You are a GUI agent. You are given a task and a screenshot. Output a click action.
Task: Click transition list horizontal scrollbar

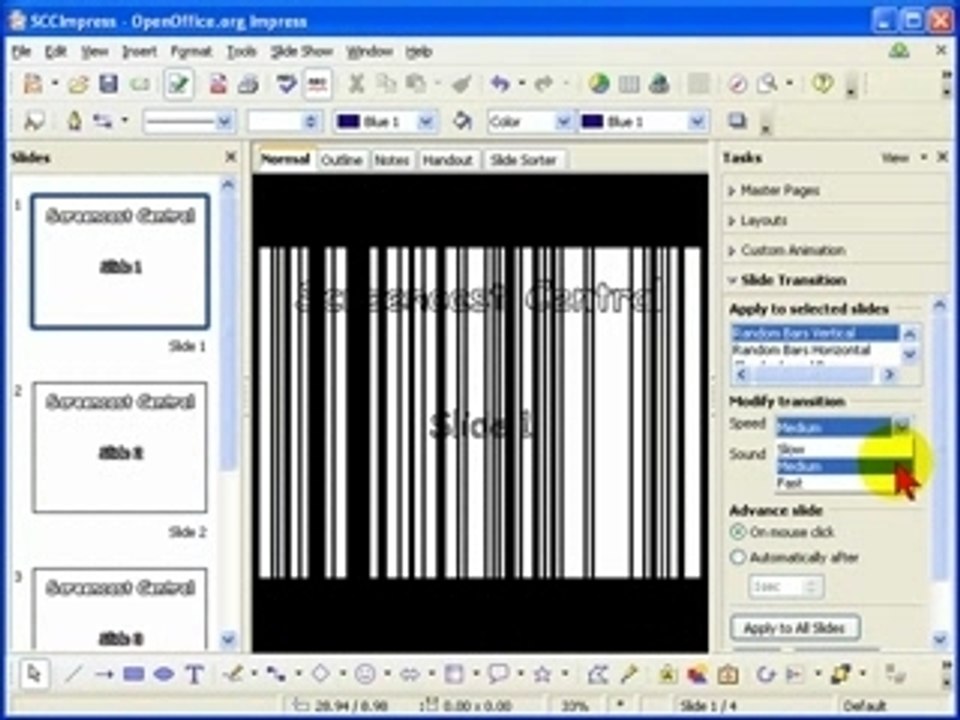tap(815, 374)
